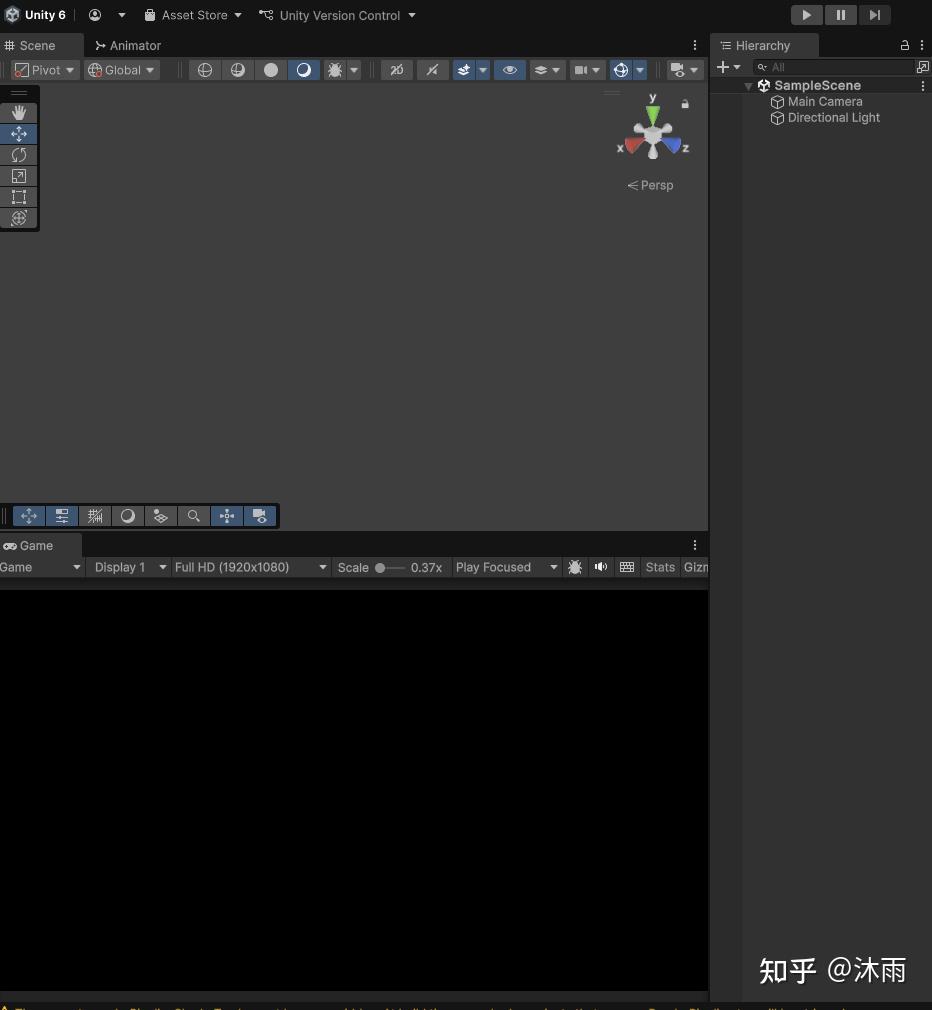Image resolution: width=932 pixels, height=1010 pixels.
Task: Select the combined Transform tool
Action: pyautogui.click(x=19, y=218)
